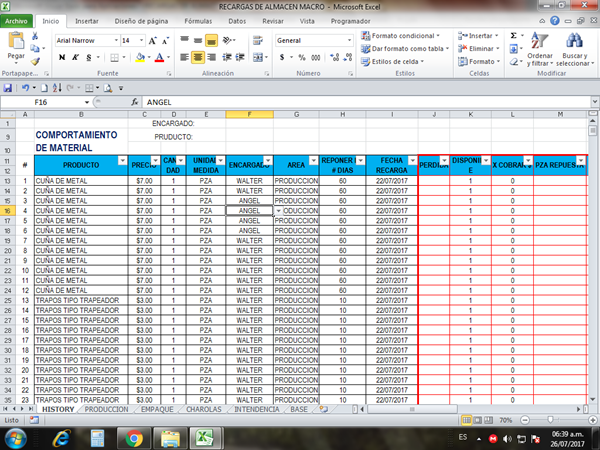Image resolution: width=600 pixels, height=450 pixels.
Task: Expand the Arial Narrow font name dropdown
Action: [113, 40]
